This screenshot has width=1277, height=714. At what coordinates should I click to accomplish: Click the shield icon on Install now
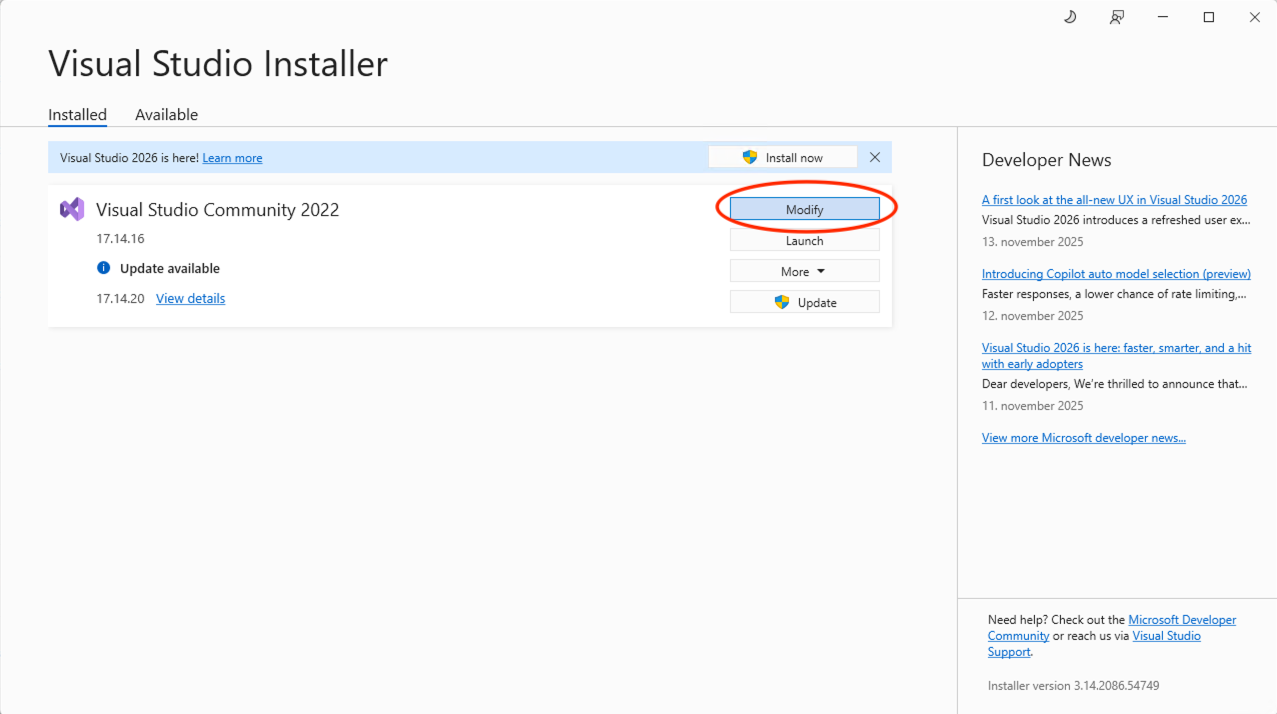750,157
